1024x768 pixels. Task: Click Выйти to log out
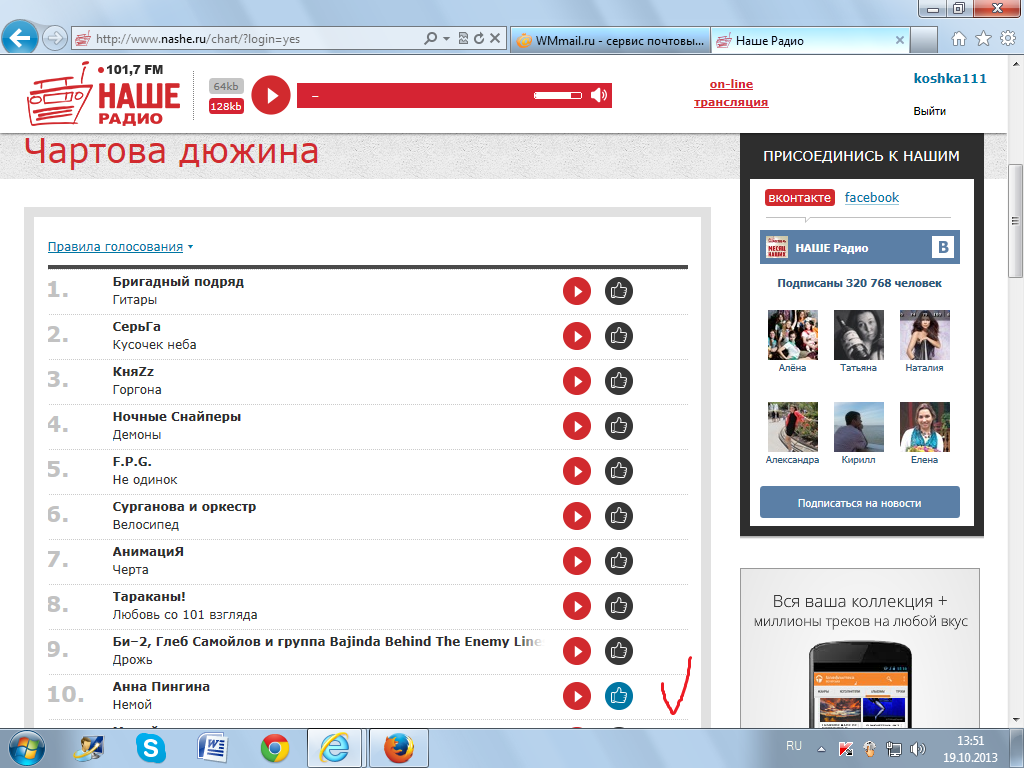929,111
